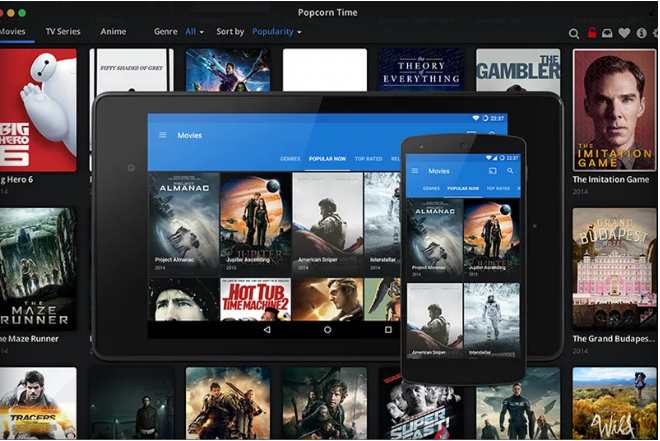Expand the Genre All dropdown
This screenshot has height=441, width=660.
point(194,32)
